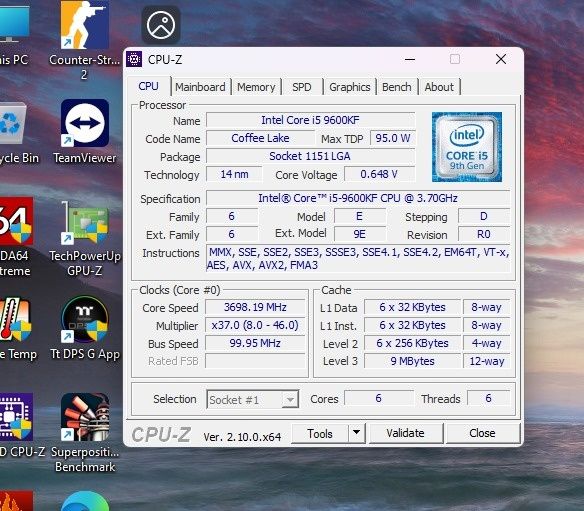Click the Specification field i5-9600KF CPU @ 3.70GHz

(x=358, y=198)
